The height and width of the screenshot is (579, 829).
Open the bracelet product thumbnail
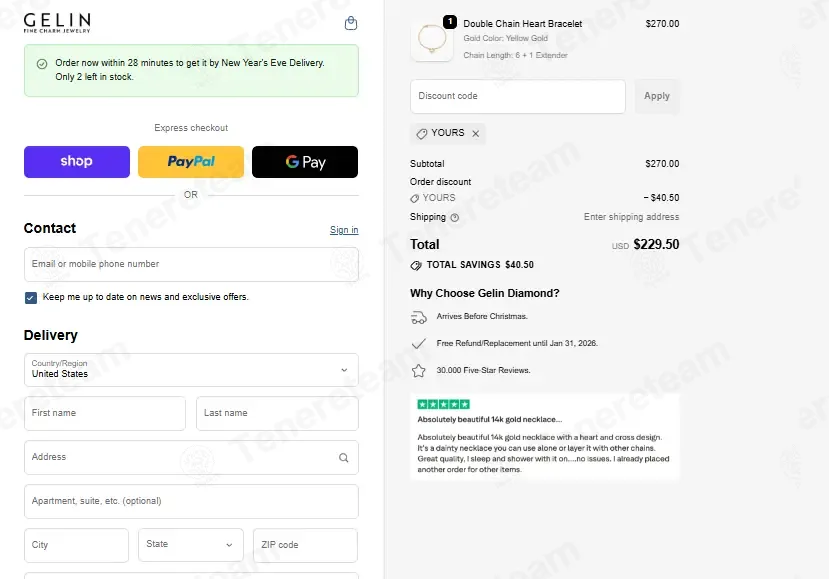click(431, 40)
